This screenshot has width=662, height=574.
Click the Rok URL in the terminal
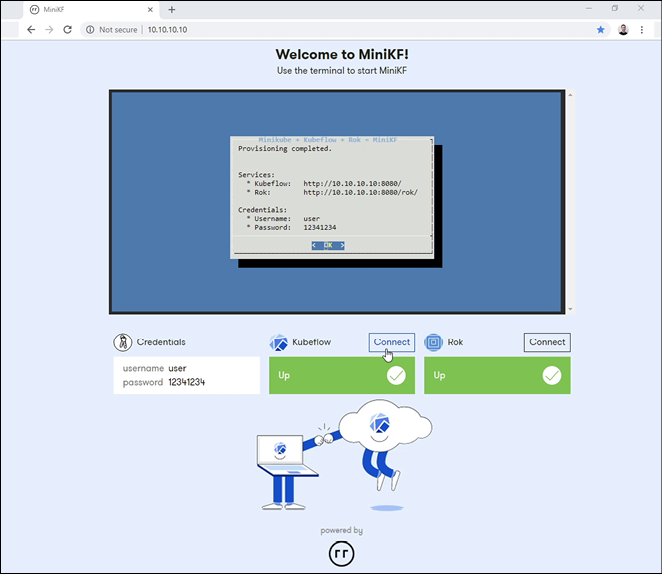[361, 192]
